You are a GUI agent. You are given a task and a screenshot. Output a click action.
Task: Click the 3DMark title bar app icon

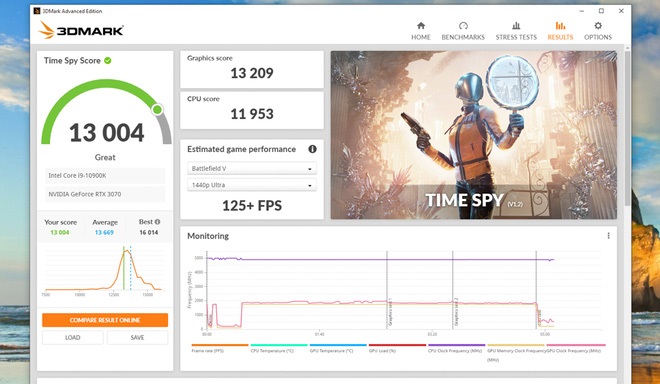click(37, 11)
